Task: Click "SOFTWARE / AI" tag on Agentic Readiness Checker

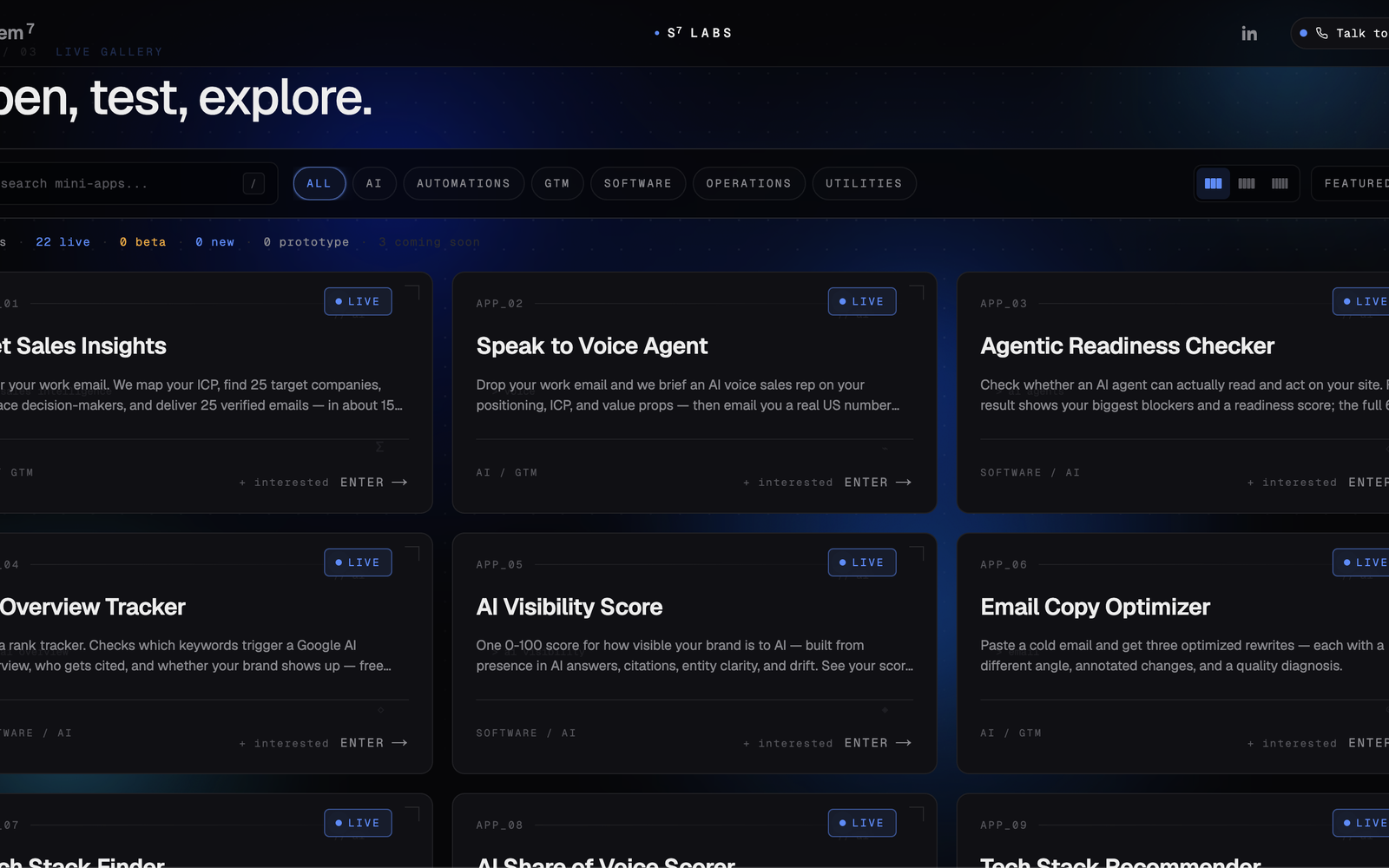Action: point(1030,473)
